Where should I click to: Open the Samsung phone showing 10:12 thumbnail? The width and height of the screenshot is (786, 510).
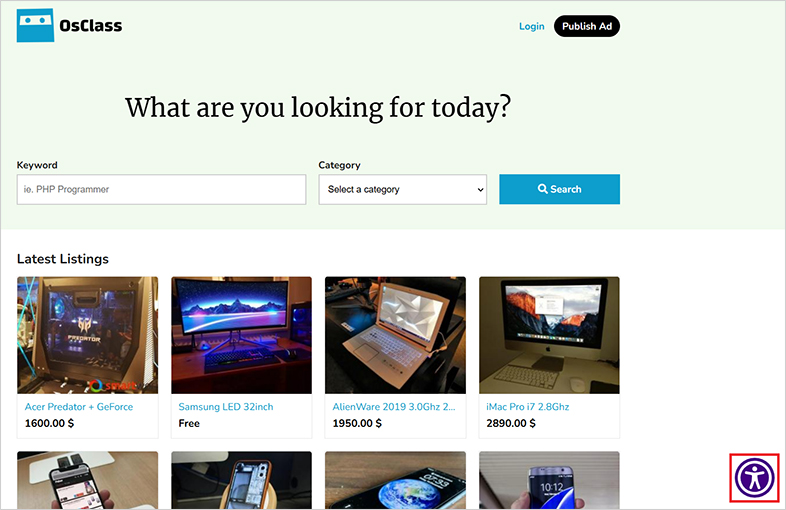pos(549,480)
